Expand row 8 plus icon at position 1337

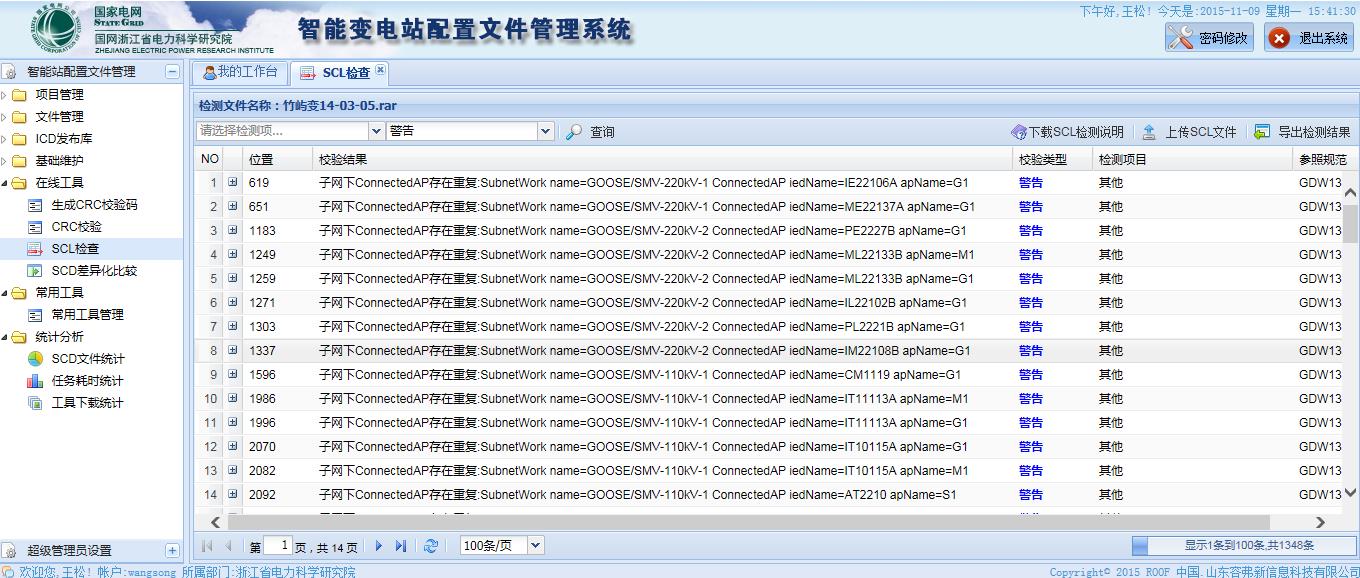pos(233,351)
